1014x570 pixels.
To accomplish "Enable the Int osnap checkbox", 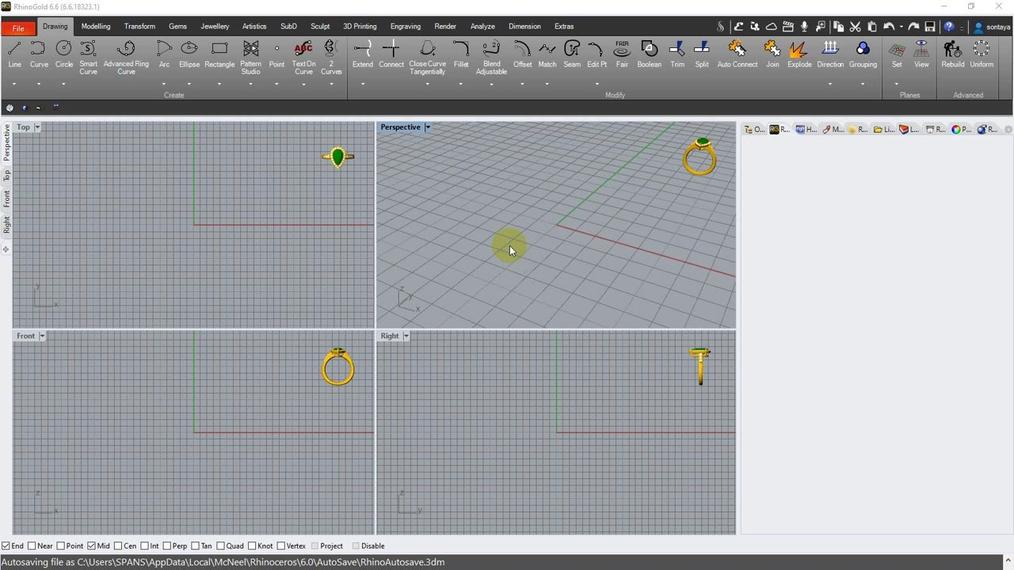I will pos(144,546).
